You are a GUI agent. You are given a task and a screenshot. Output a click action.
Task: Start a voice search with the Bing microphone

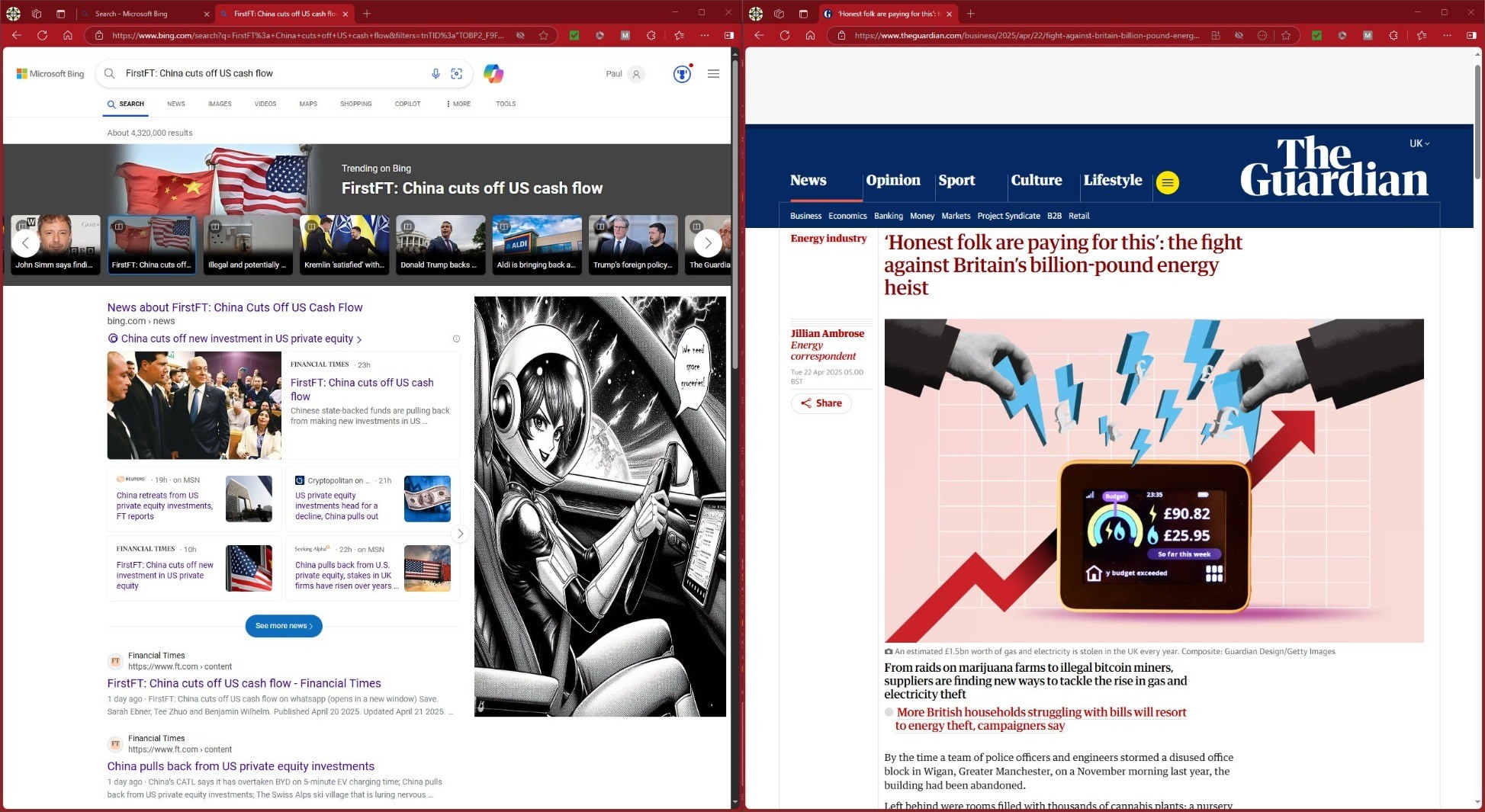pyautogui.click(x=436, y=73)
